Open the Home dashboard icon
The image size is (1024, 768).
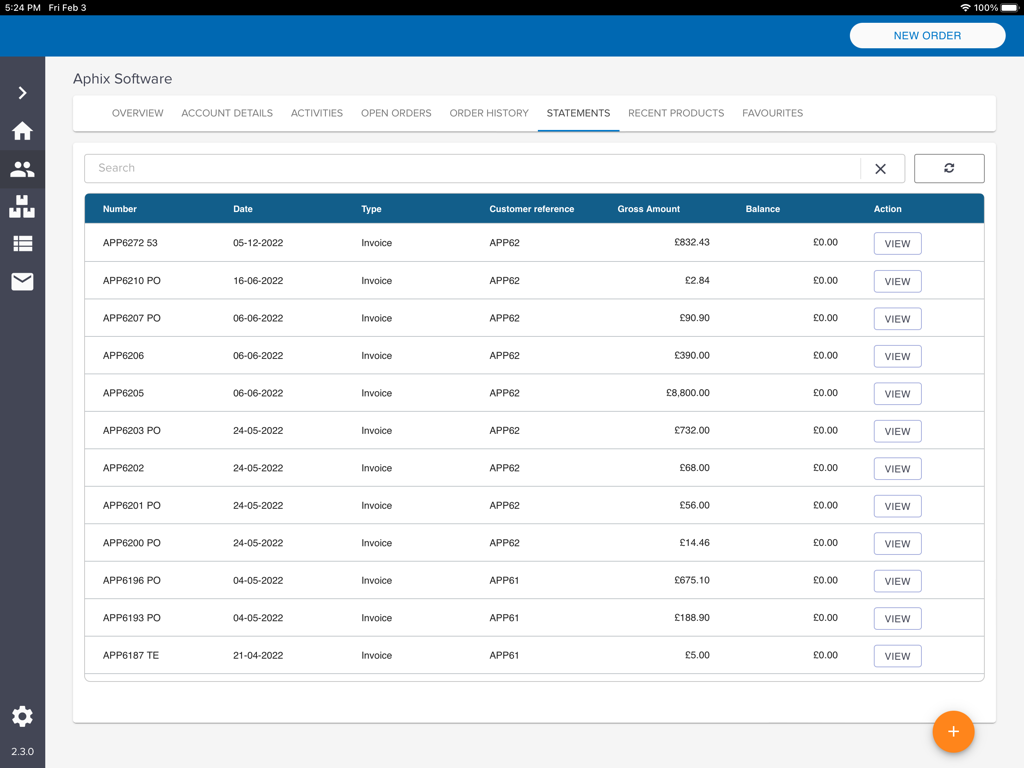pos(22,131)
